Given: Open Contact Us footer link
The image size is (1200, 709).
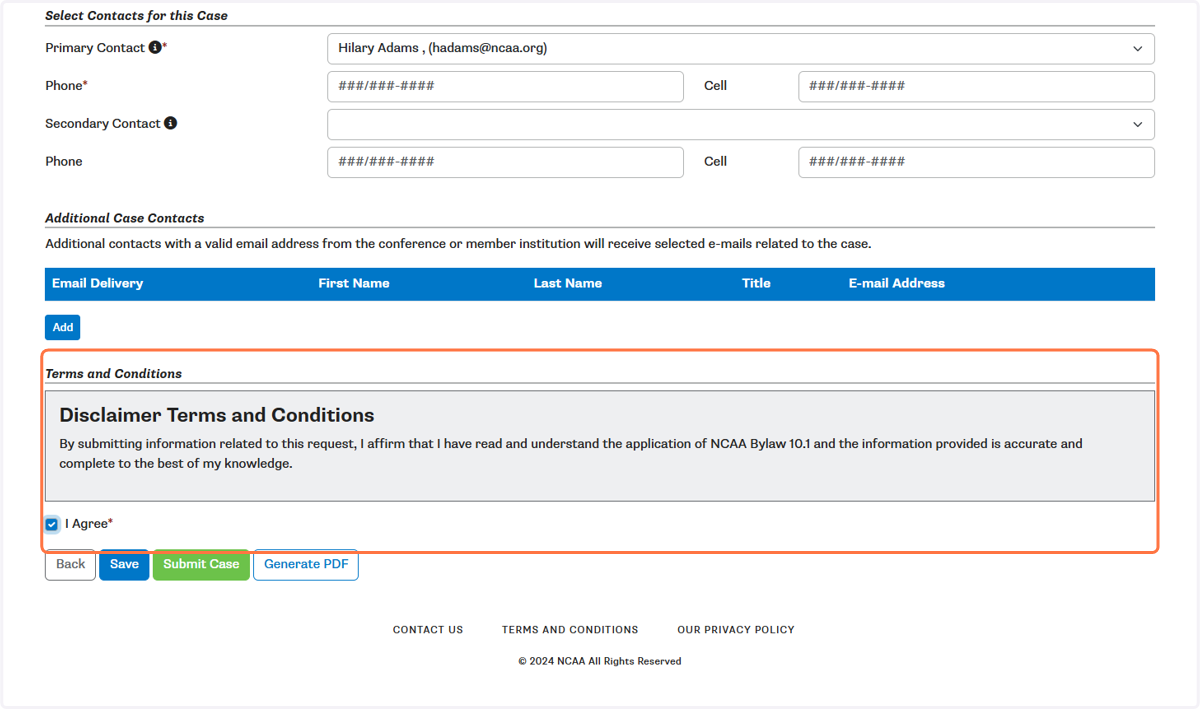Looking at the screenshot, I should (428, 630).
